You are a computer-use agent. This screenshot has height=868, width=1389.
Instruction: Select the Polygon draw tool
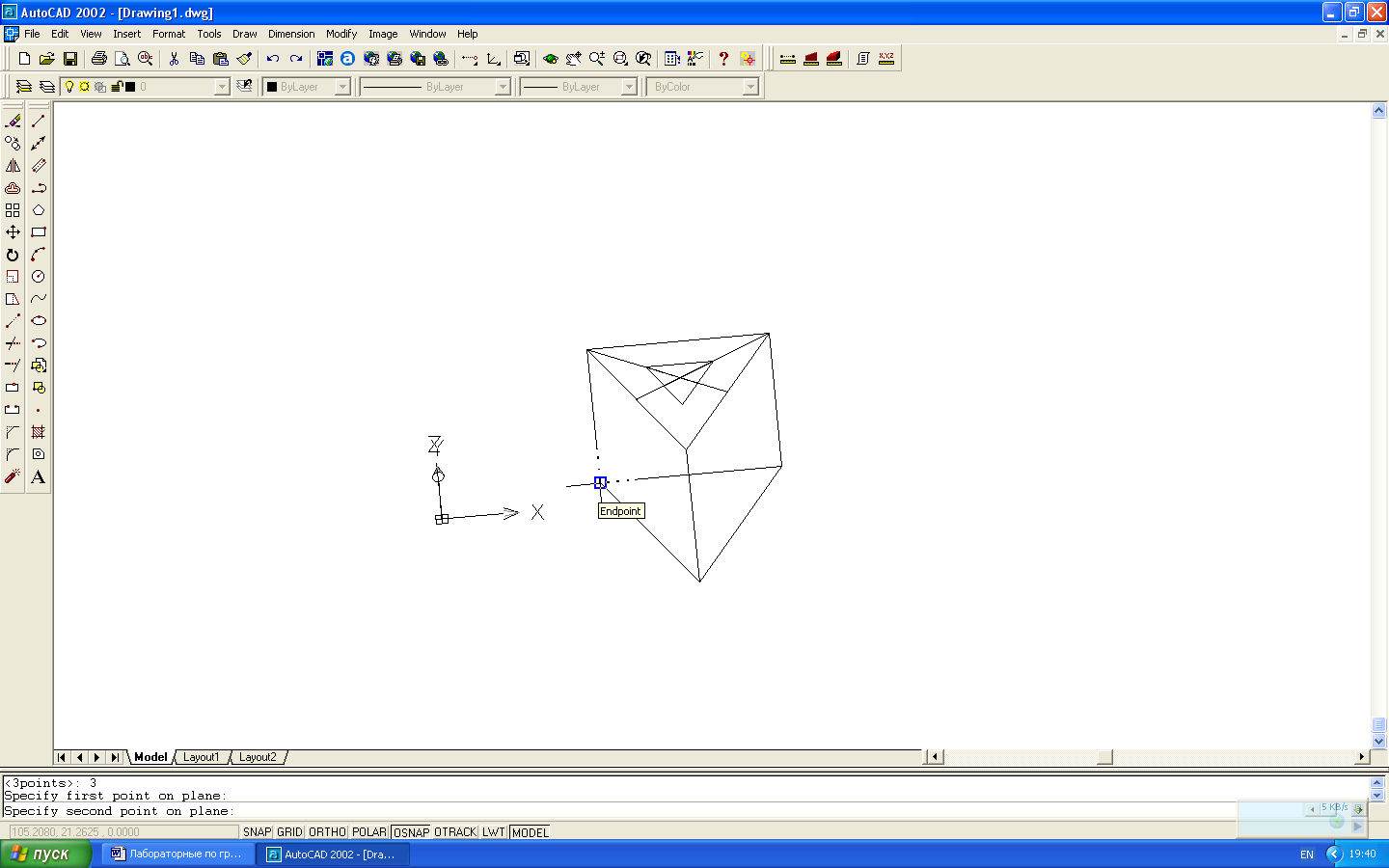coord(39,210)
